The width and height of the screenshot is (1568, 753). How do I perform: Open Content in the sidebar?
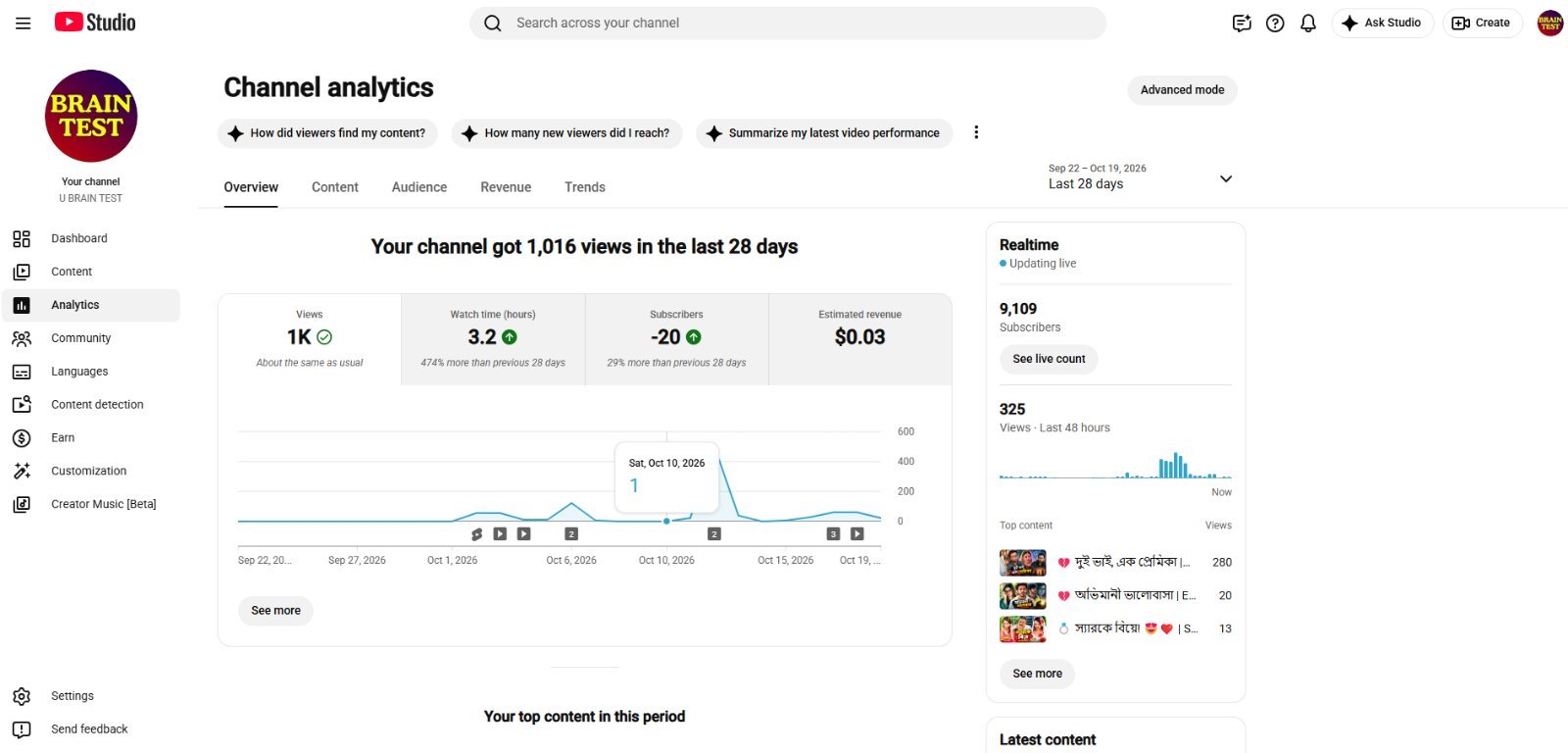pyautogui.click(x=91, y=272)
